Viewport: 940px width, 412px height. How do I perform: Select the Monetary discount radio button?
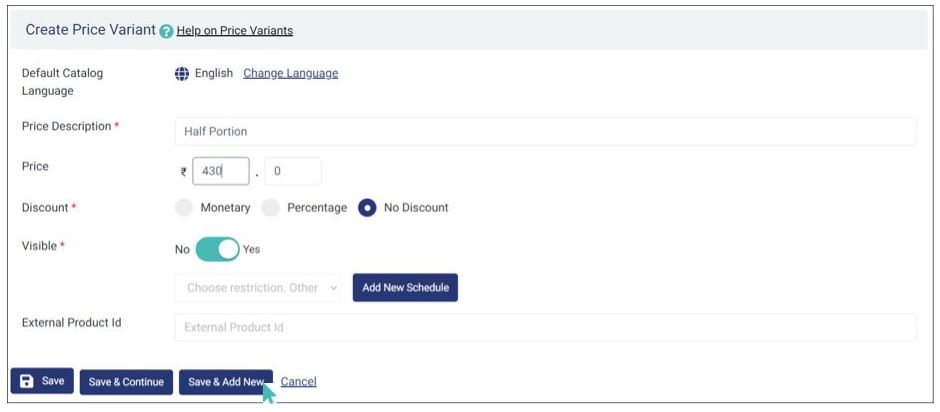click(184, 208)
